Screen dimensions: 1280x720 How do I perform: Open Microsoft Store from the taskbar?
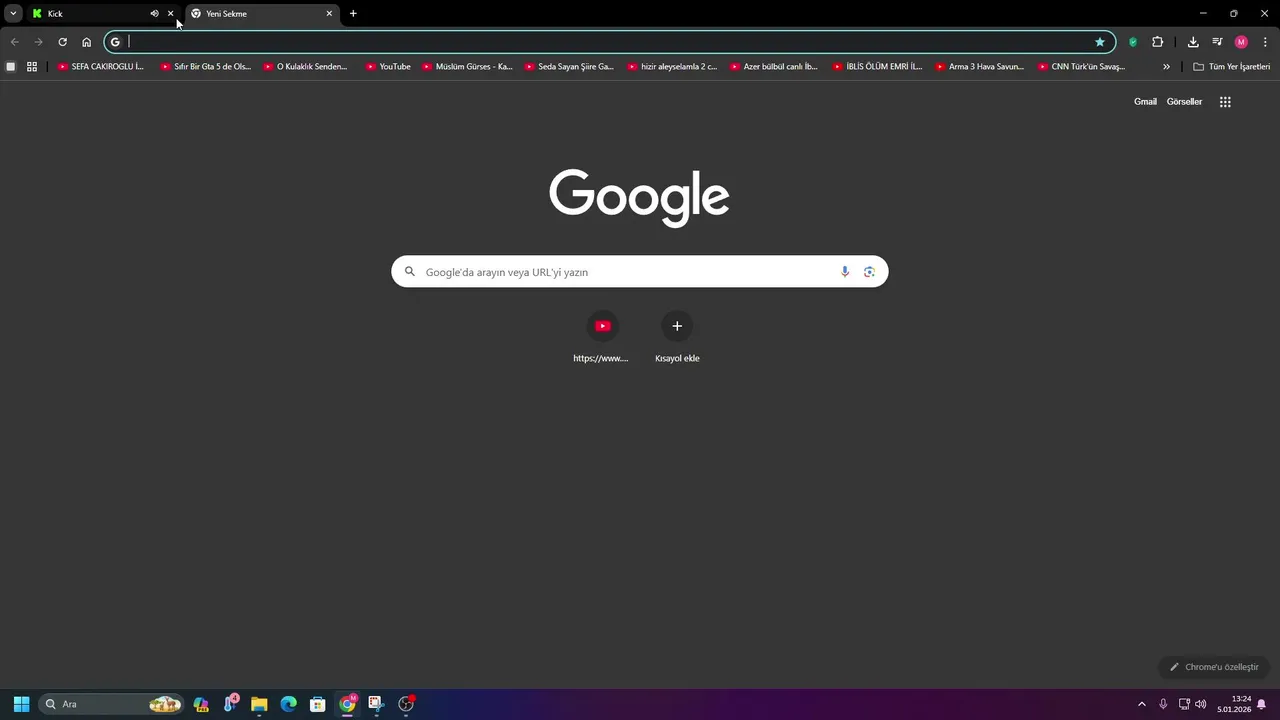[317, 704]
